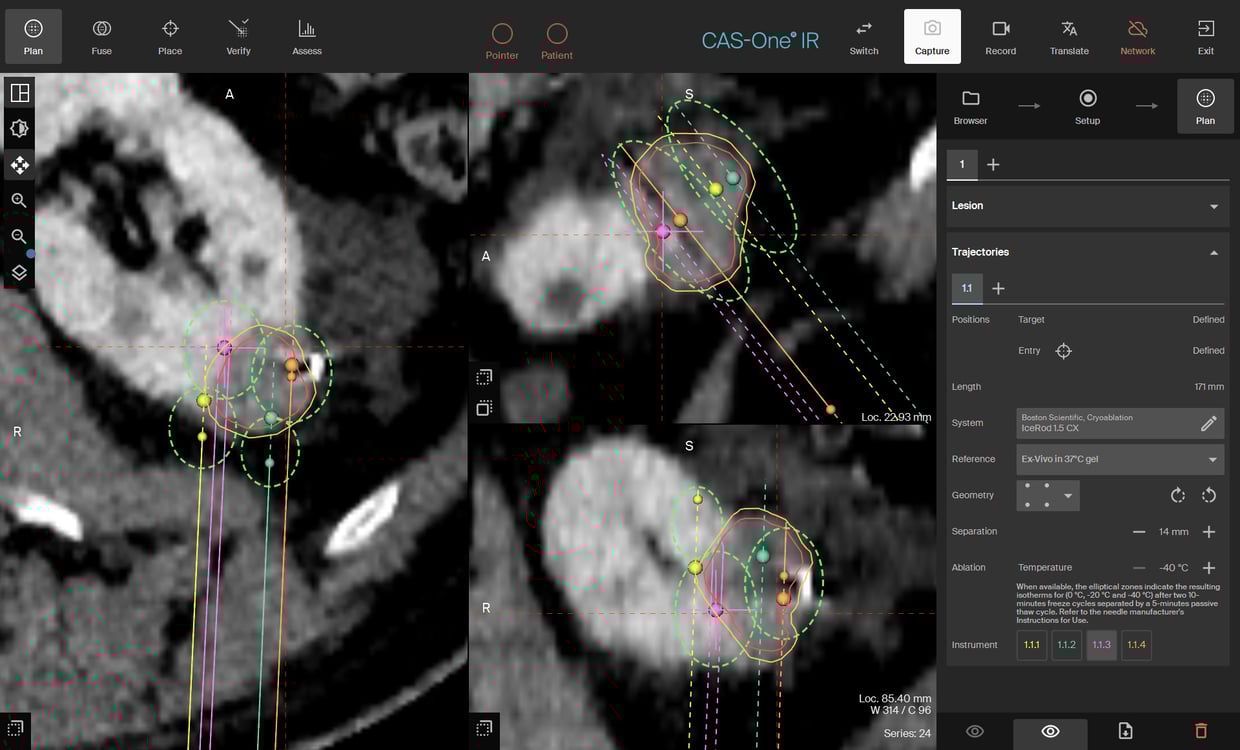
Task: Collapse the Trajectories section
Action: 1088,252
